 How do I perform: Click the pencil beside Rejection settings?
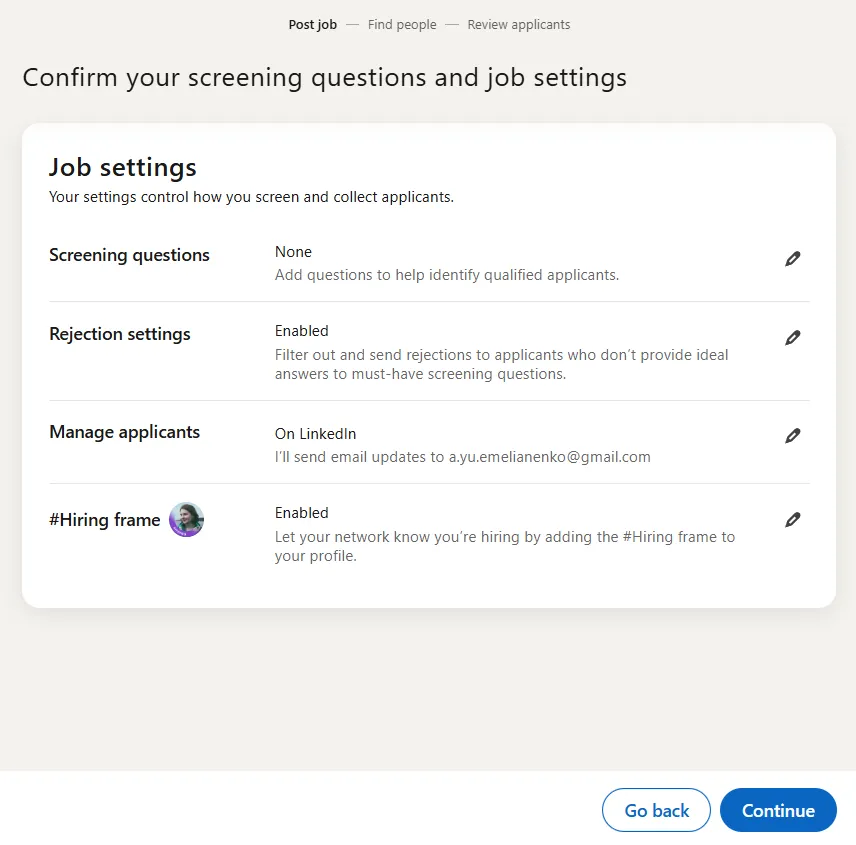(793, 337)
